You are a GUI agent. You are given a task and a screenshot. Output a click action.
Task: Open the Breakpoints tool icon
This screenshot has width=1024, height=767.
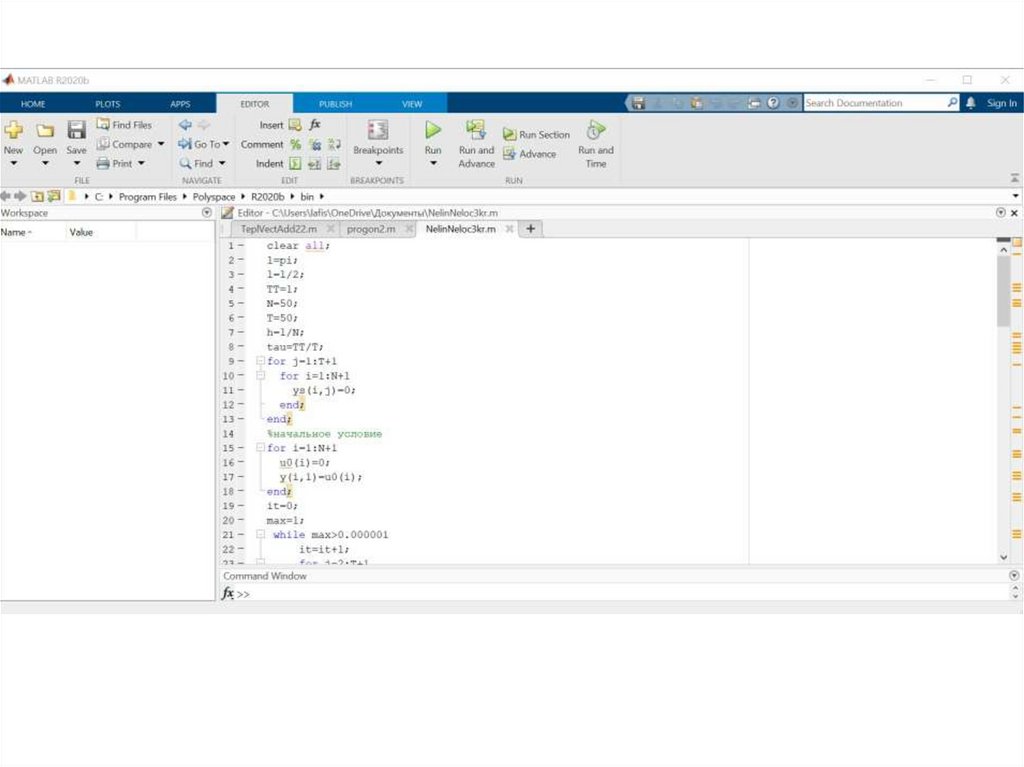[377, 130]
